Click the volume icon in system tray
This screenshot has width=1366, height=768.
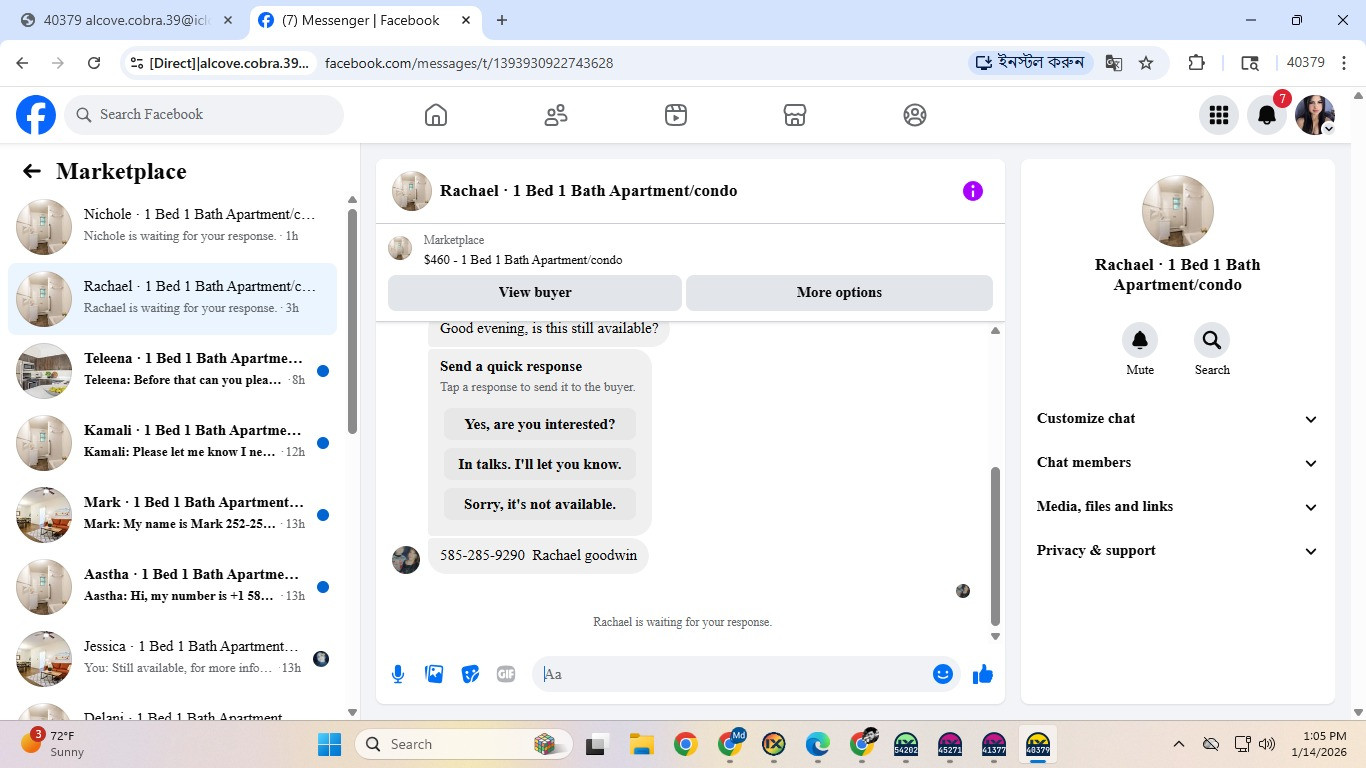tap(1267, 744)
